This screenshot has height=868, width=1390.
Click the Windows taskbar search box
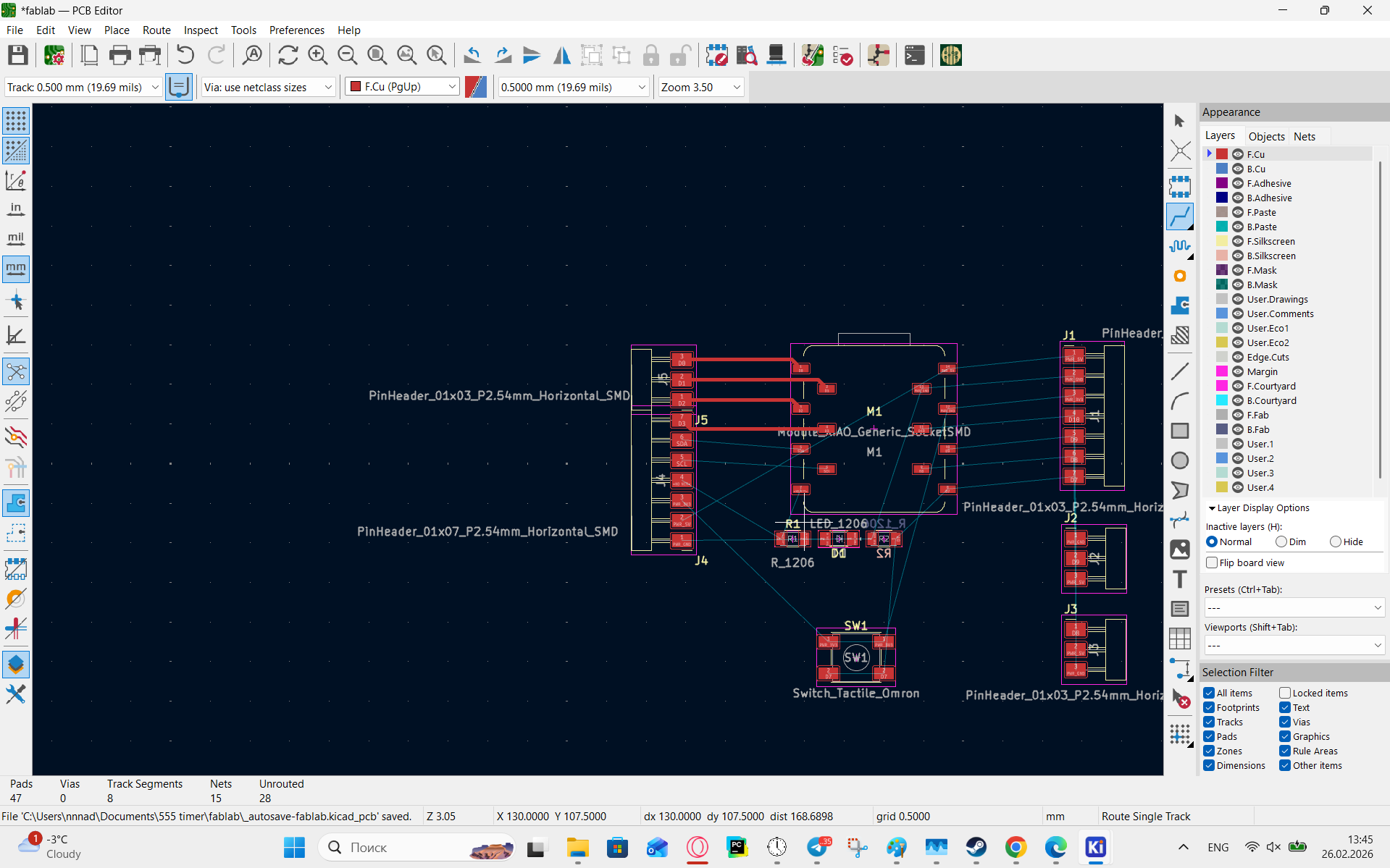[x=416, y=847]
